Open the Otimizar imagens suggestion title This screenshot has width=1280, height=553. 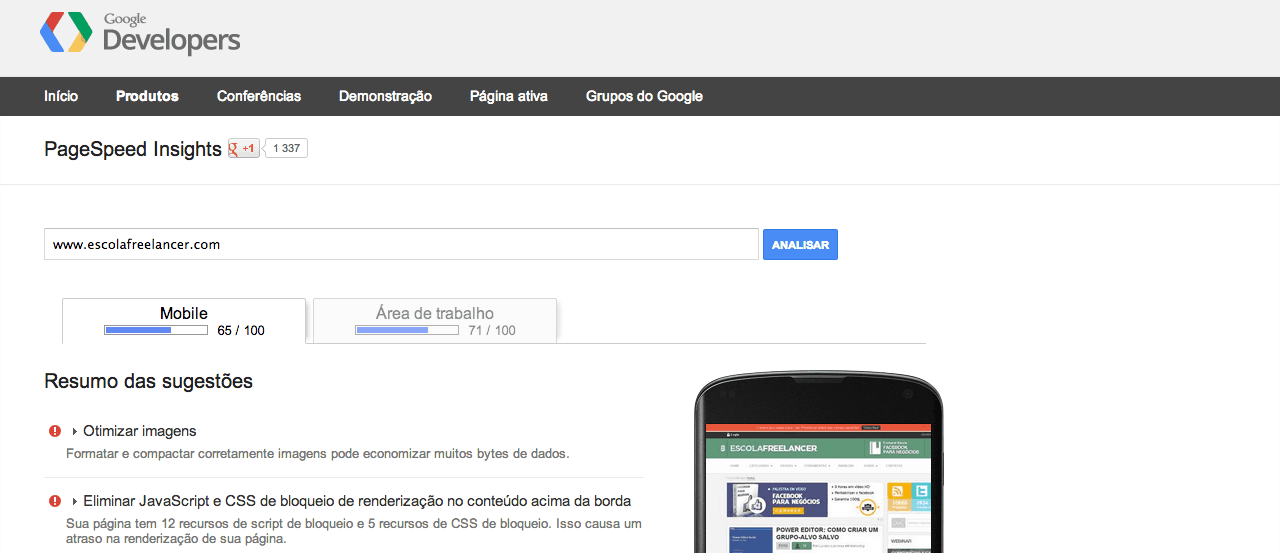140,431
